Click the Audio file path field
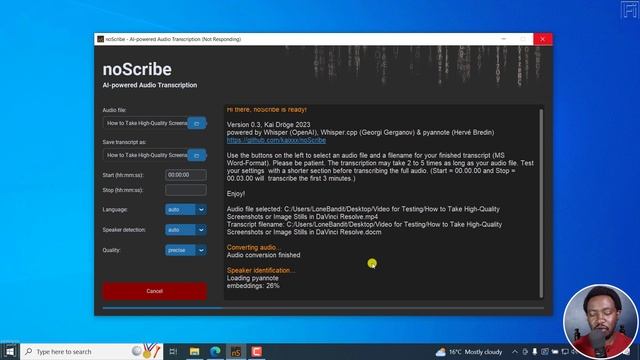Screen dimensions: 640x360 [145, 123]
